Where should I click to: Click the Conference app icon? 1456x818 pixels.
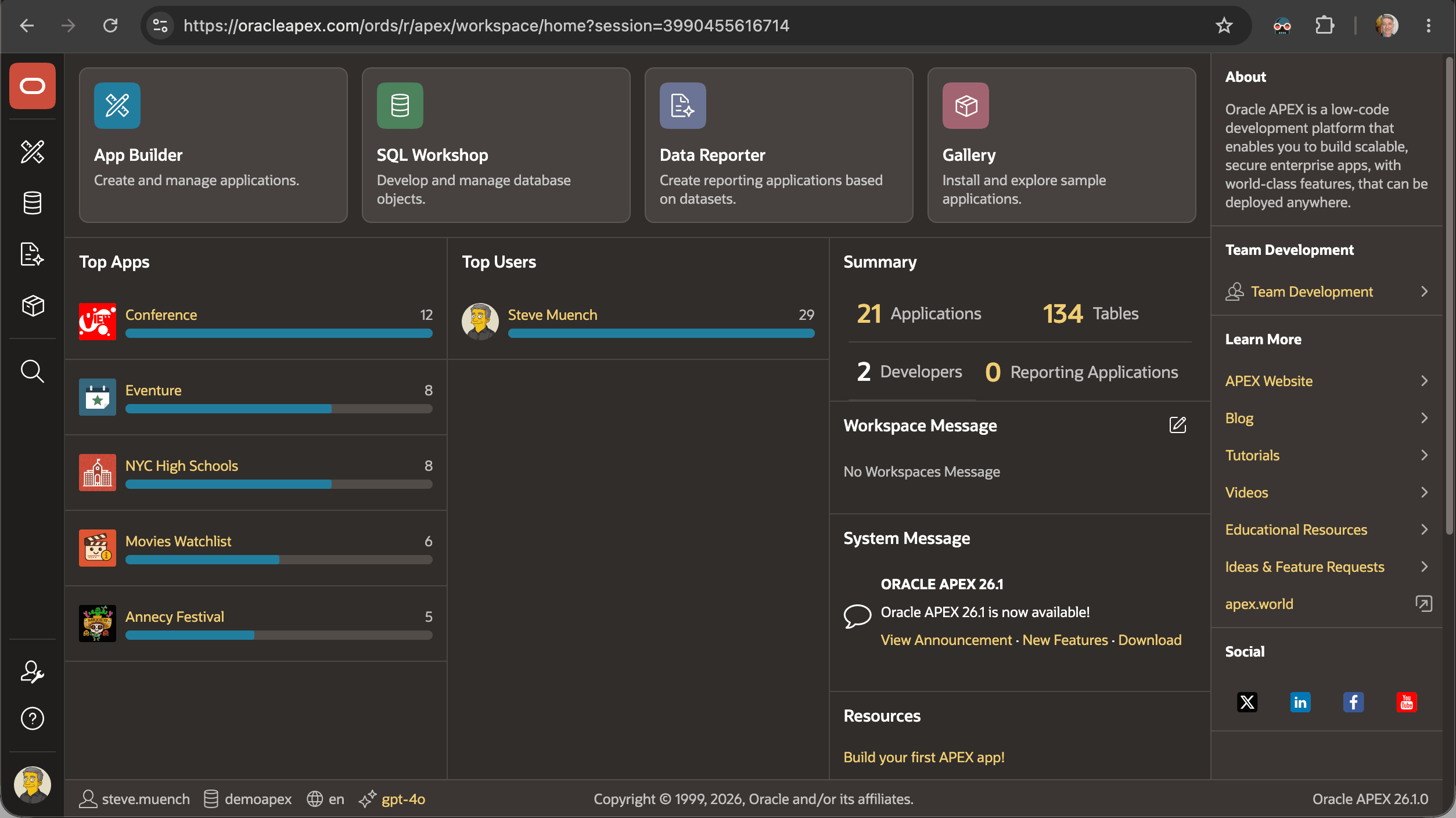tap(98, 322)
